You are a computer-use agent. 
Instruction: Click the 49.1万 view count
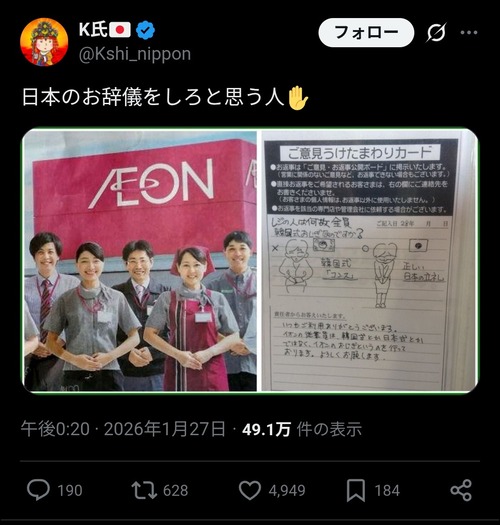266,429
